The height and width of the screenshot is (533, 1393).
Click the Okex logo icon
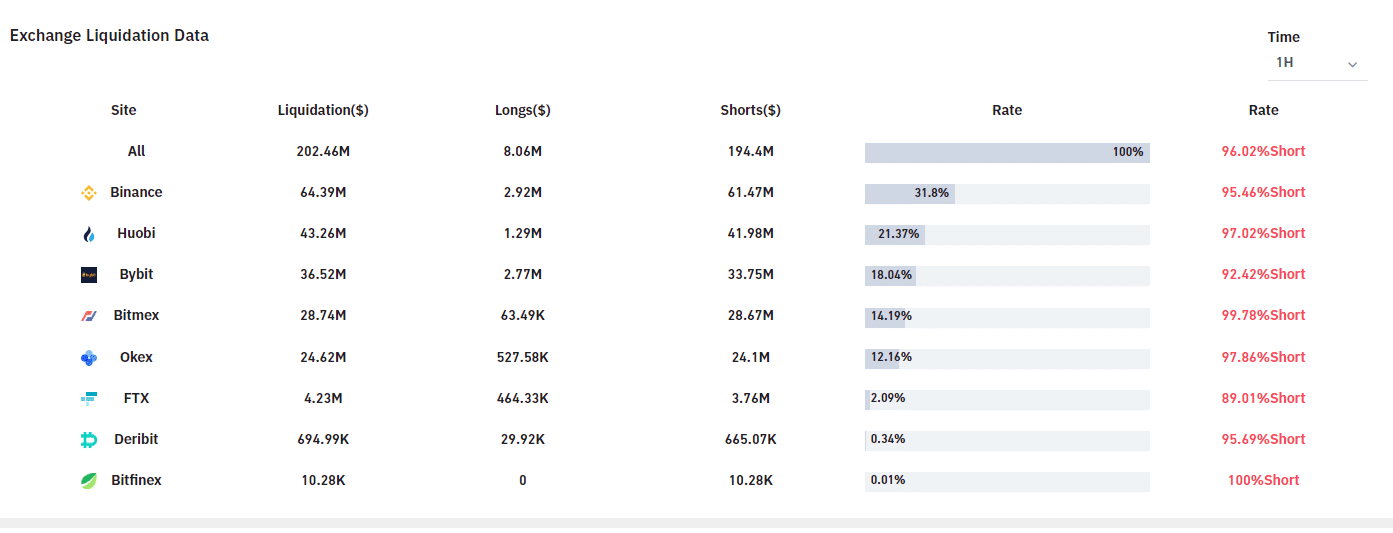(88, 358)
